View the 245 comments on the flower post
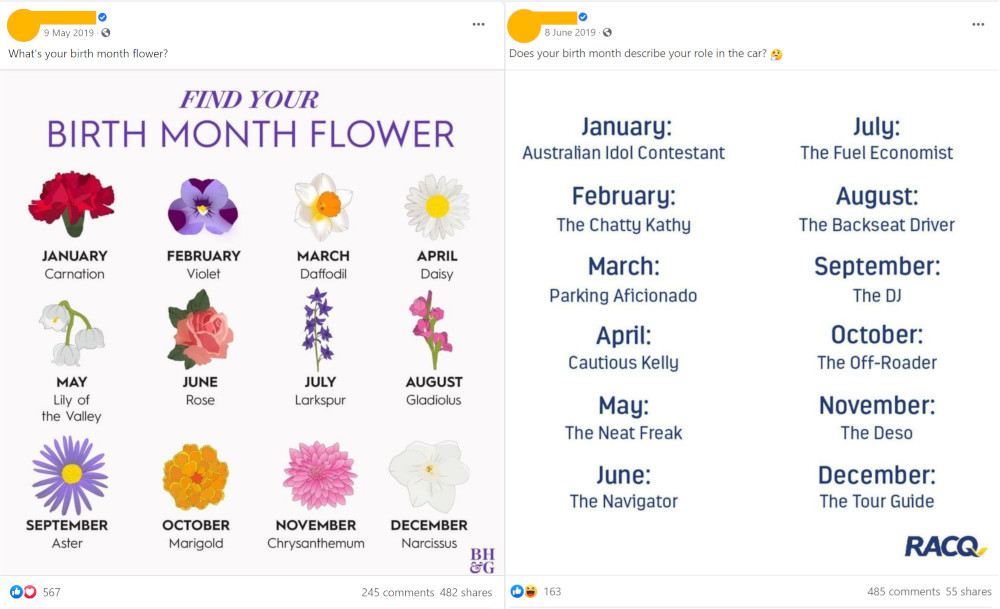1000x609 pixels. click(397, 592)
